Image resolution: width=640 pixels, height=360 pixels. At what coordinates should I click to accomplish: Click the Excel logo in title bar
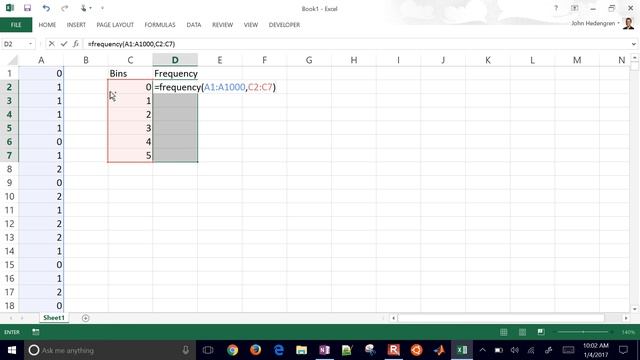[x=9, y=8]
